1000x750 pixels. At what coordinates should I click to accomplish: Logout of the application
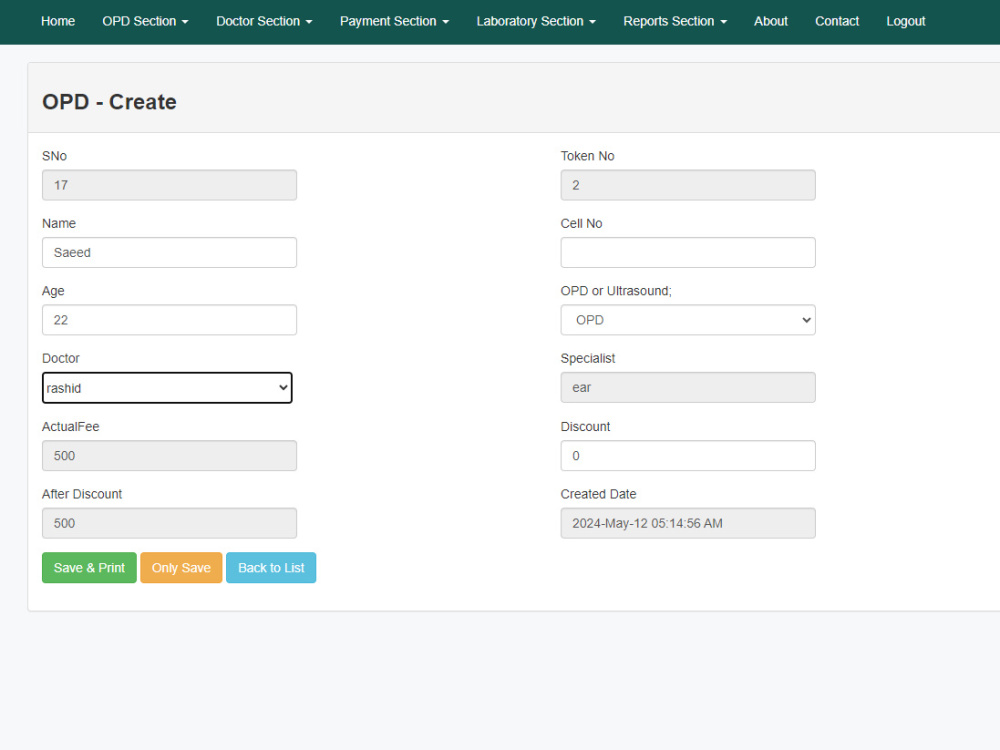[x=904, y=21]
